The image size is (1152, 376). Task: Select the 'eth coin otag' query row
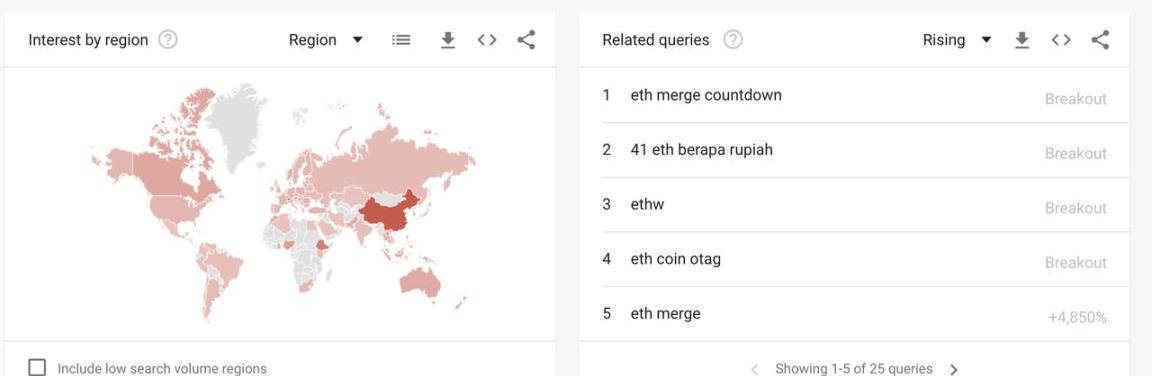pos(854,259)
